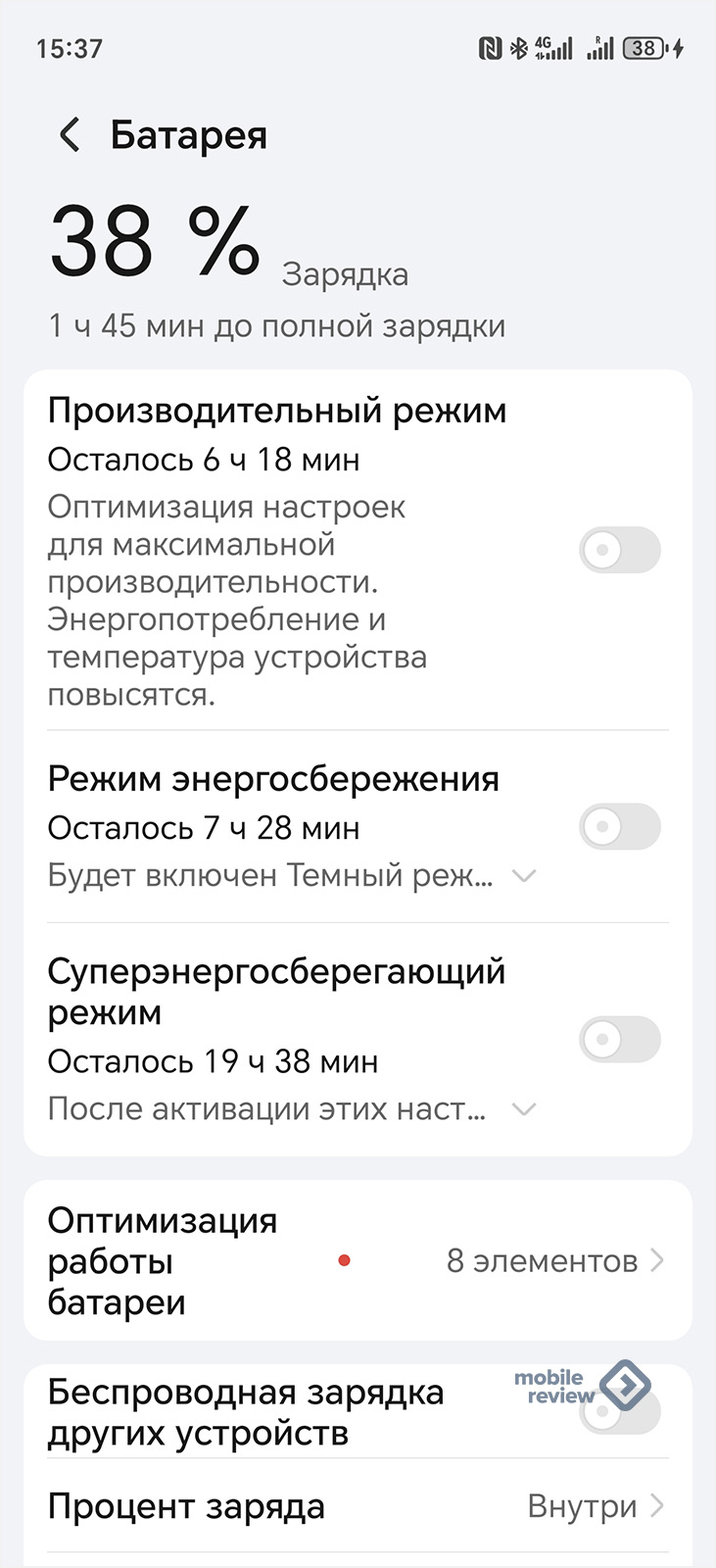The height and width of the screenshot is (1568, 716).
Task: Toggle Суперэнергосберегающий режим switch
Action: pos(619,1039)
